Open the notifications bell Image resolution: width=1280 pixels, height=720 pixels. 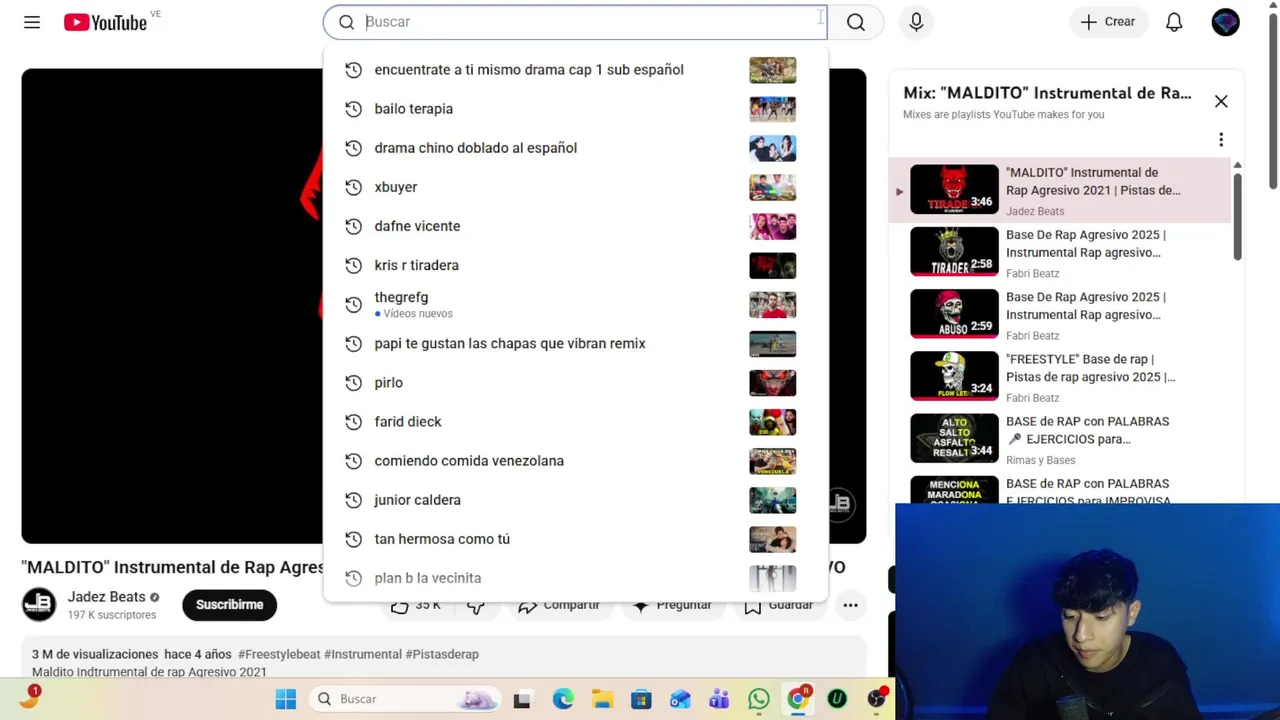[x=1174, y=22]
